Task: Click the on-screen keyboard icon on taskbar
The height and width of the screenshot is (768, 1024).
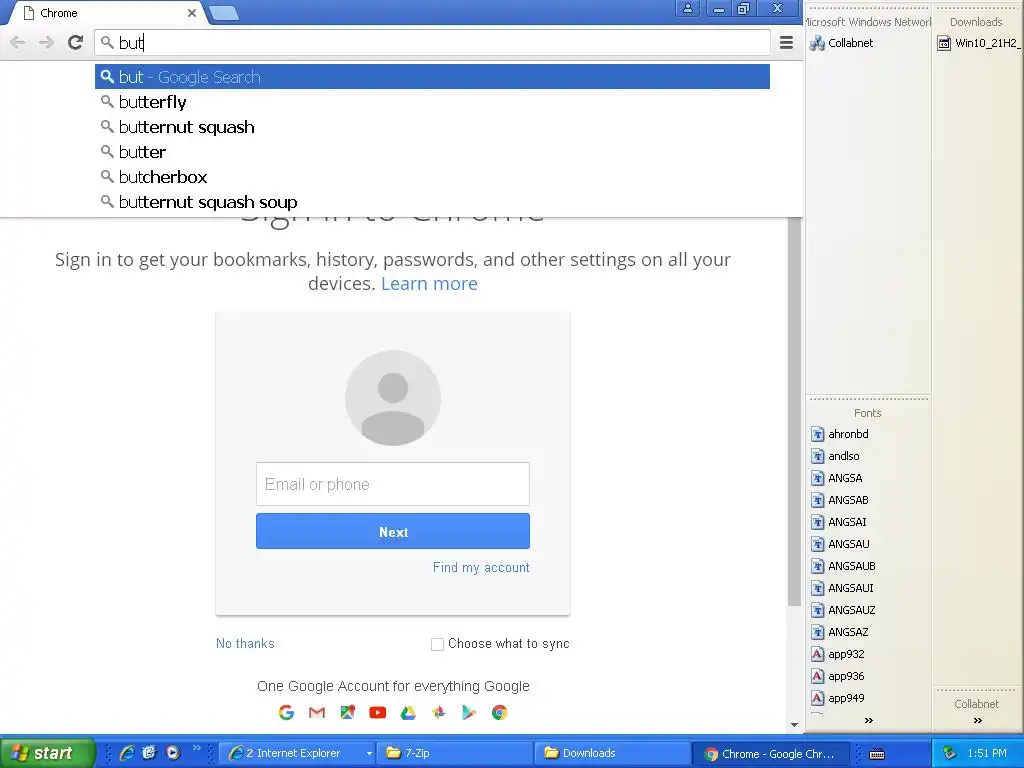Action: (877, 754)
